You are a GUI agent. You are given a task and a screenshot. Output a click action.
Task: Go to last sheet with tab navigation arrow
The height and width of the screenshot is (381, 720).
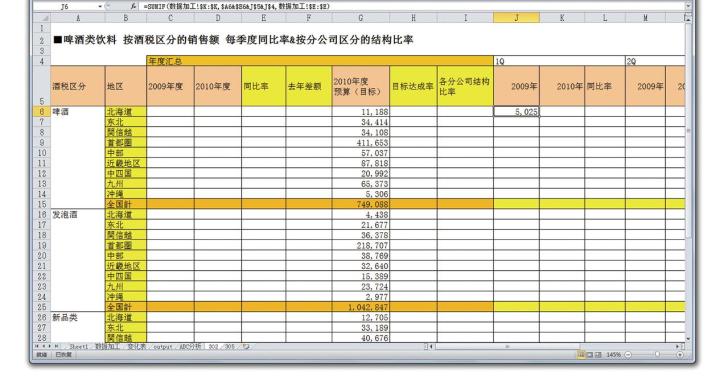pyautogui.click(x=56, y=347)
